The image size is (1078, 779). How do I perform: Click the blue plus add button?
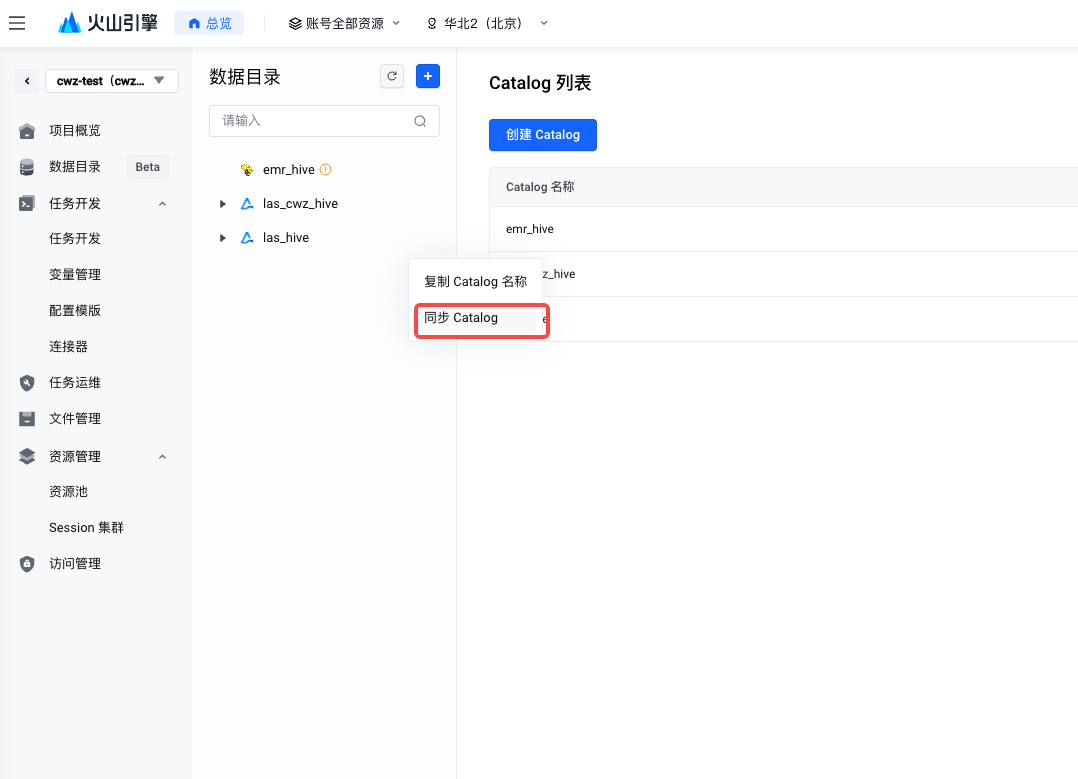[x=428, y=77]
